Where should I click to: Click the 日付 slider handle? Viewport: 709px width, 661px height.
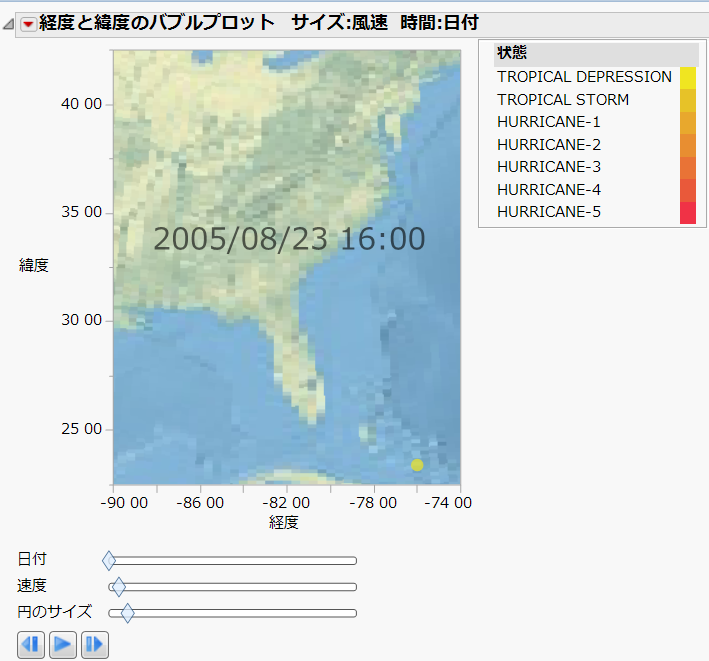pos(109,561)
